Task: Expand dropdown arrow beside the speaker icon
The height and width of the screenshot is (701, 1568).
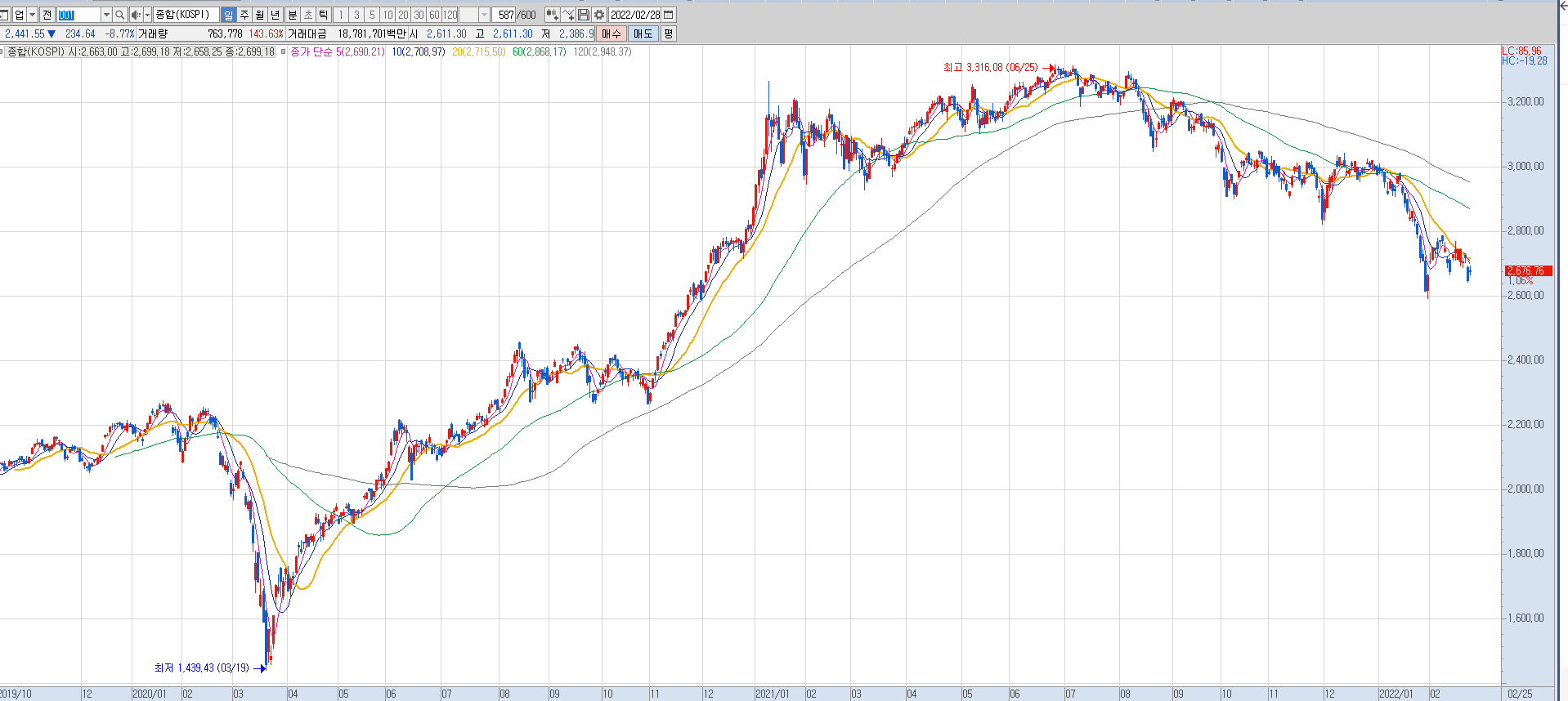Action: (147, 15)
